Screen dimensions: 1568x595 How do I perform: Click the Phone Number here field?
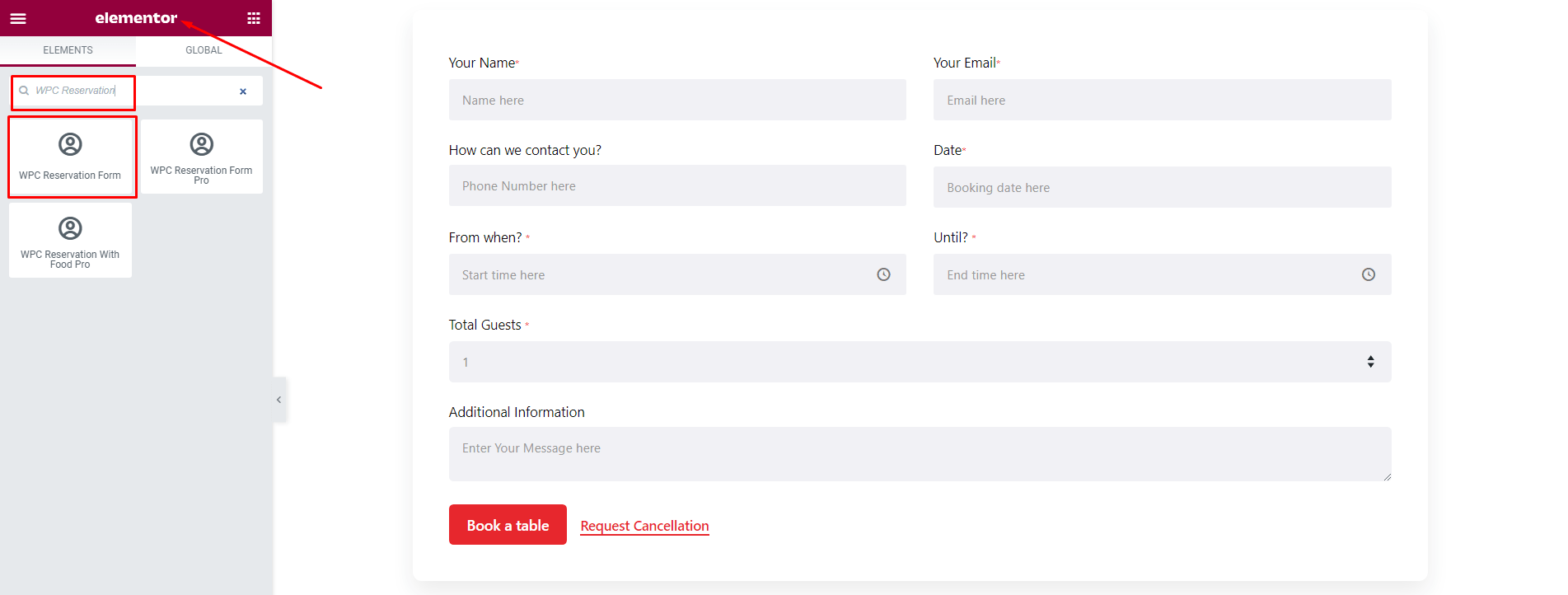677,185
